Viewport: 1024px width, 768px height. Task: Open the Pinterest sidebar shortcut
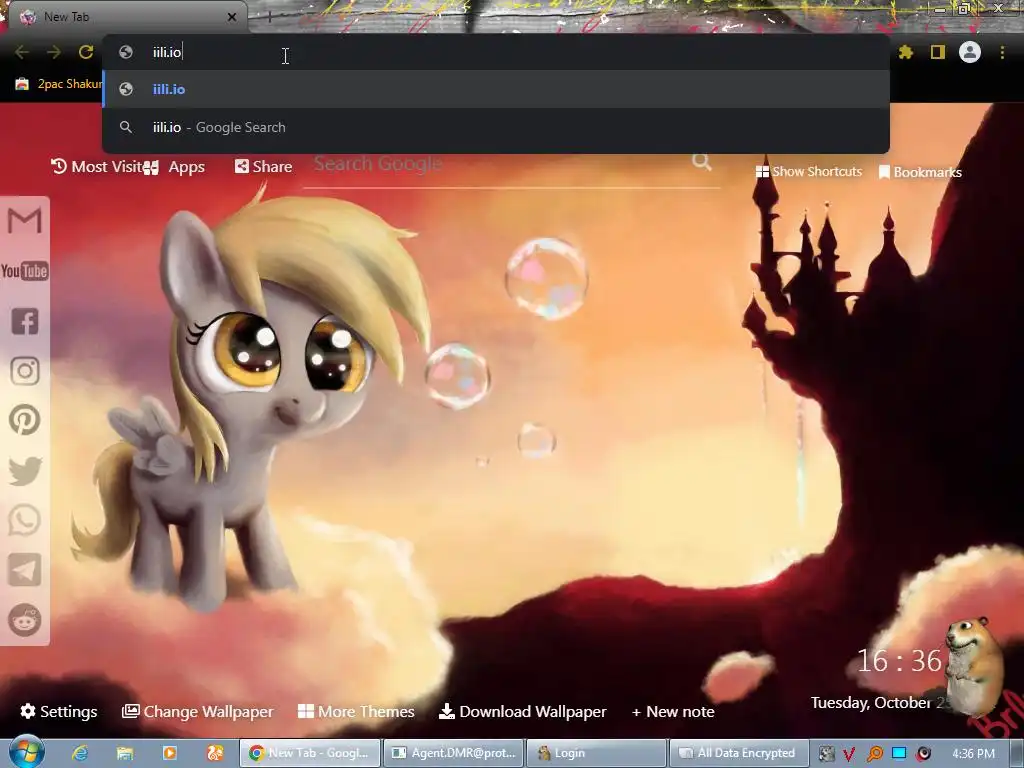click(x=25, y=420)
